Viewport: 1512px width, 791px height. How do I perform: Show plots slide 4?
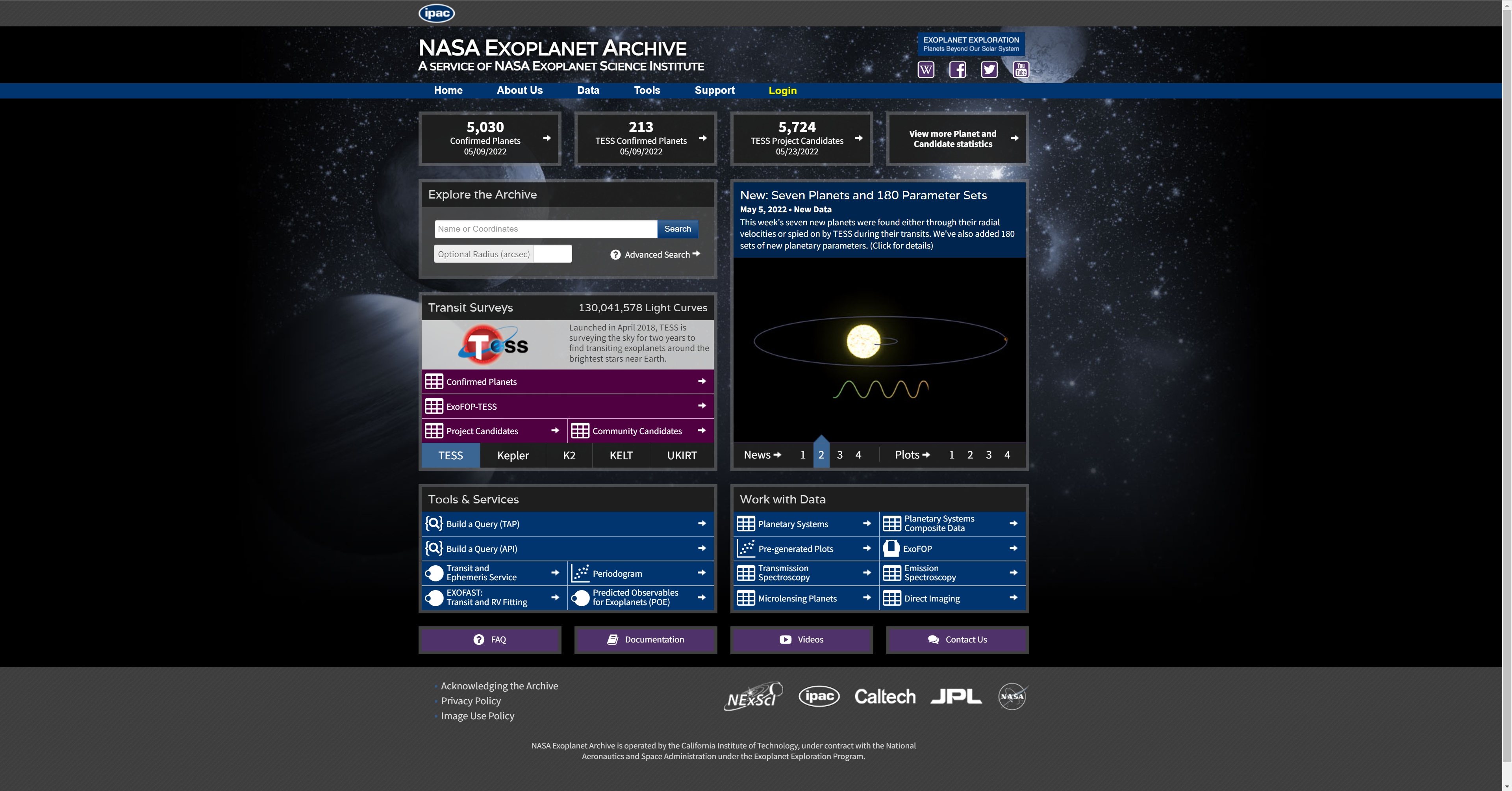point(1007,455)
